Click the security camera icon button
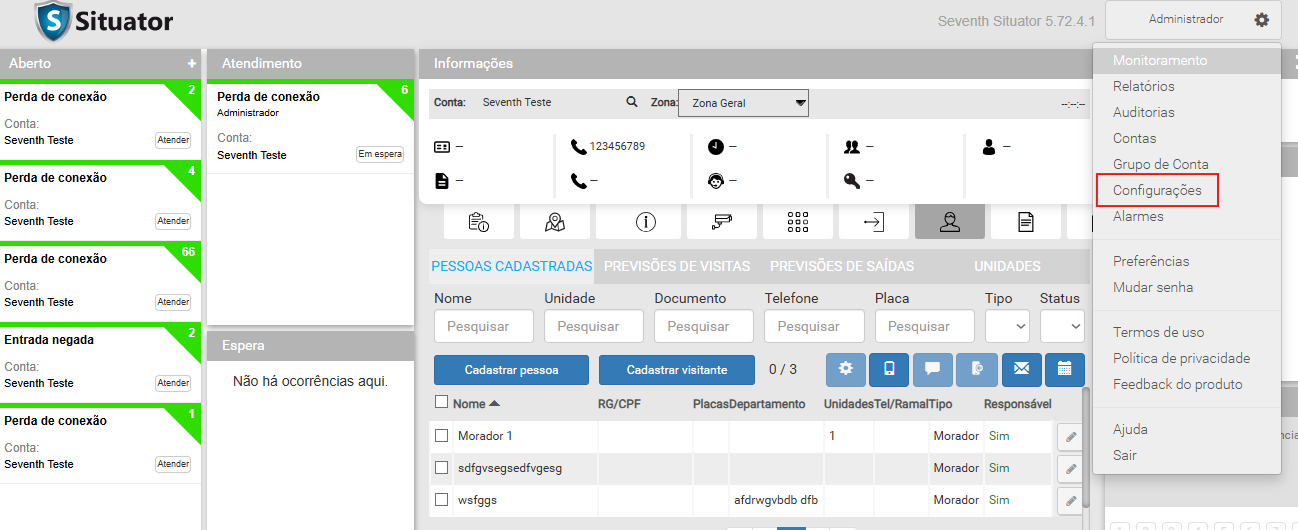Viewport: 1298px width, 530px height. [722, 222]
